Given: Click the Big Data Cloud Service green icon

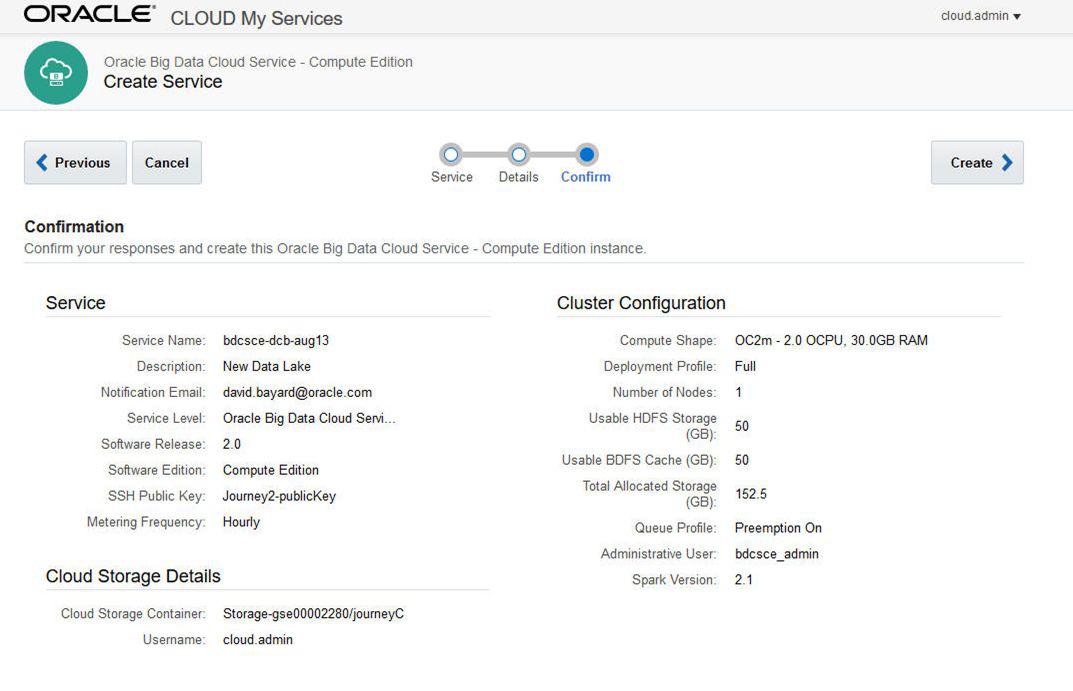Looking at the screenshot, I should point(56,73).
